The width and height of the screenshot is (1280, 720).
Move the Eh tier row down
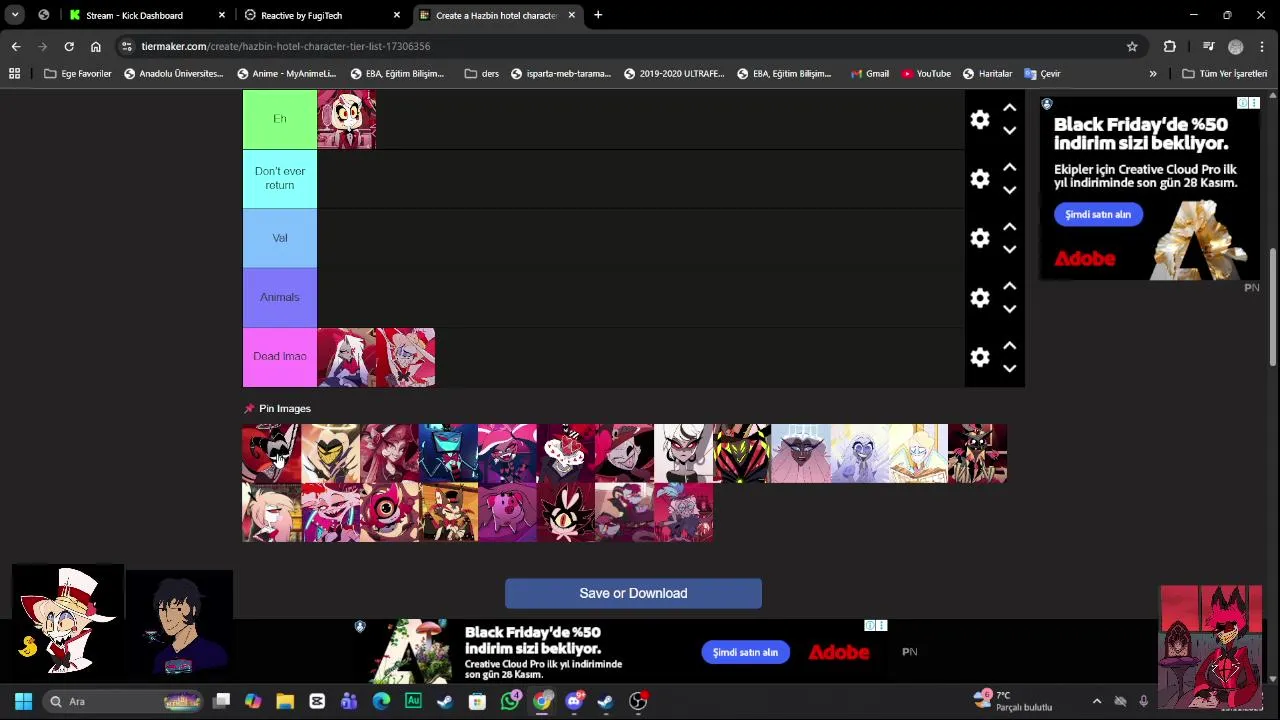1009,131
